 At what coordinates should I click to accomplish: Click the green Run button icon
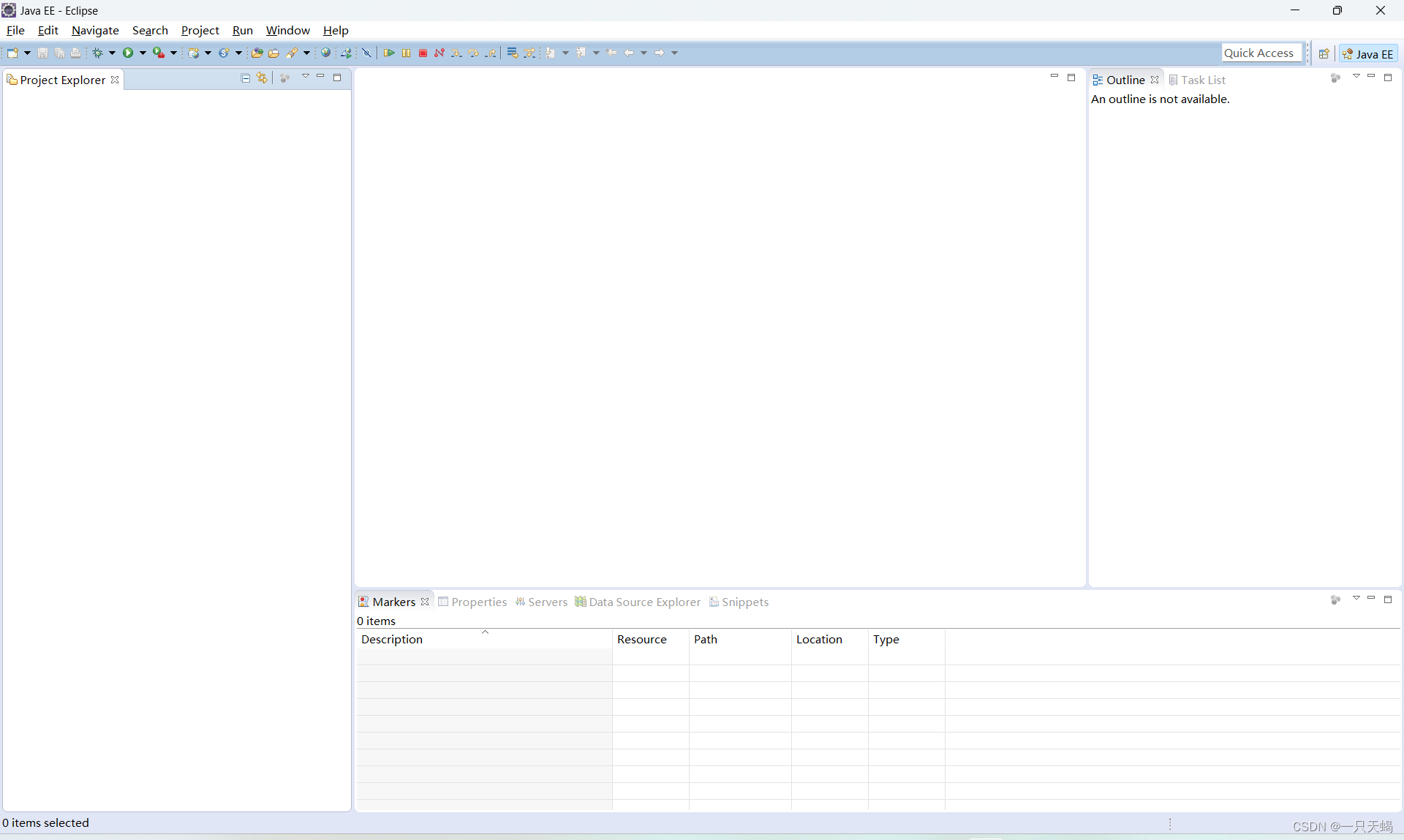click(128, 53)
